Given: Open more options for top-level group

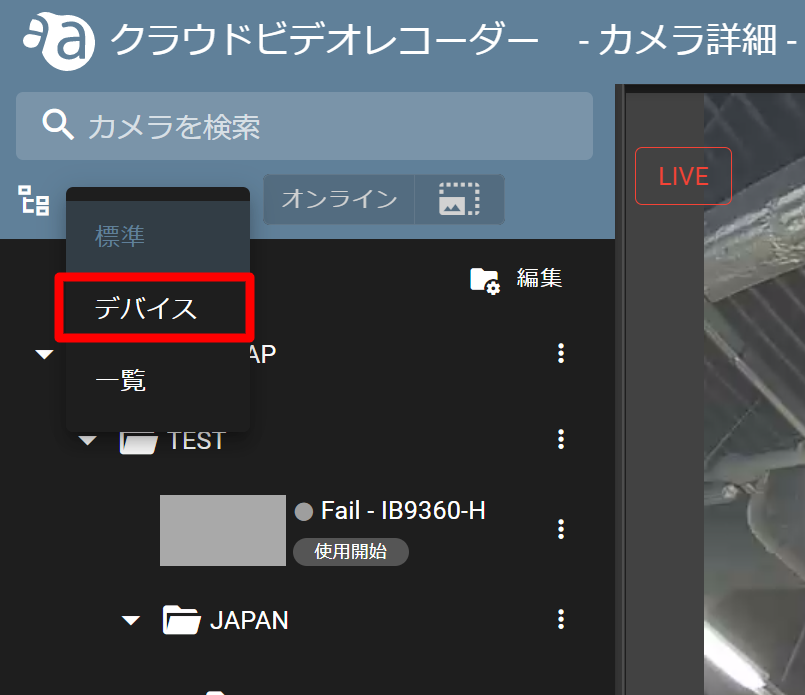Looking at the screenshot, I should coord(561,353).
